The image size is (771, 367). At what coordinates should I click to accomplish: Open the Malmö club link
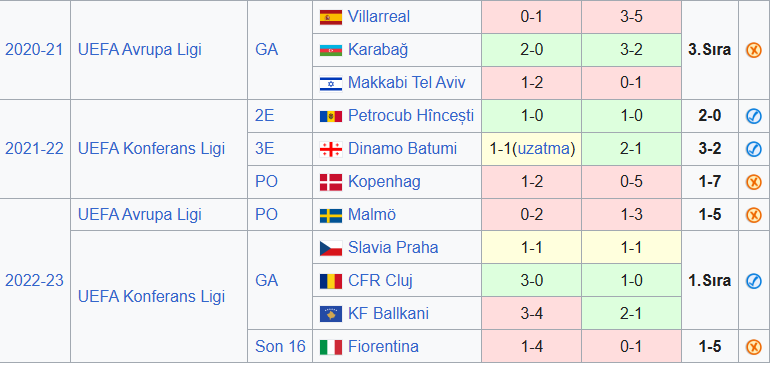[372, 215]
